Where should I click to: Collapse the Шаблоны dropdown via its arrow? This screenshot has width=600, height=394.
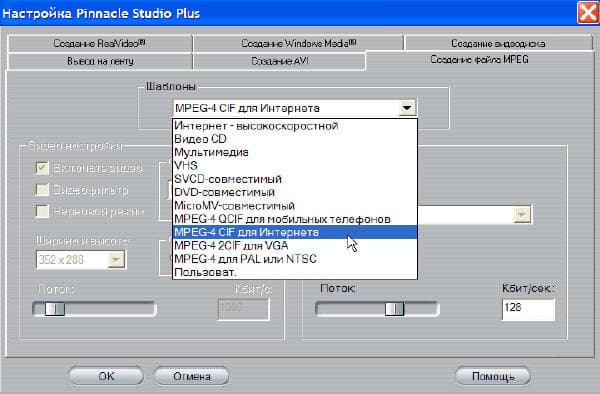coord(407,108)
